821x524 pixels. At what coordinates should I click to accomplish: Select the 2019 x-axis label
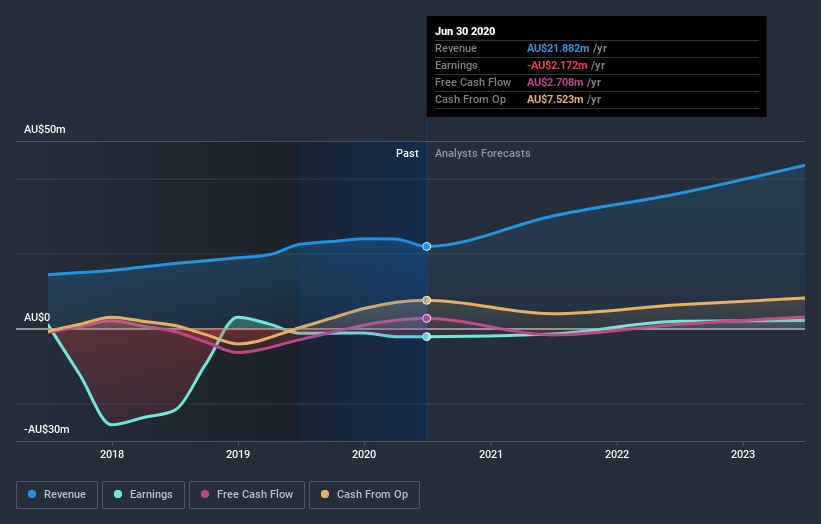coord(238,454)
